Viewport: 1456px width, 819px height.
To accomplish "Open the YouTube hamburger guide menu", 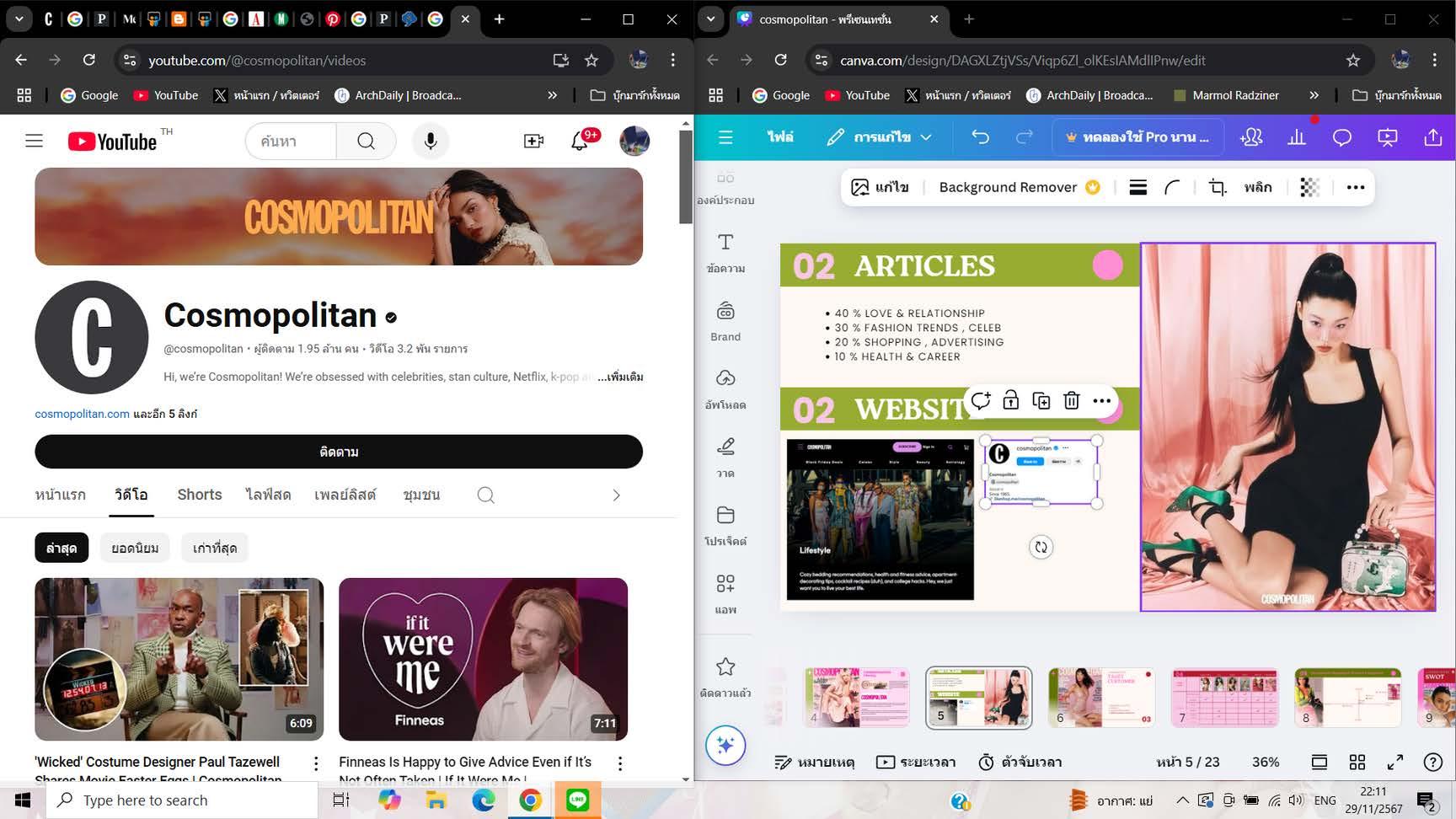I will [34, 141].
